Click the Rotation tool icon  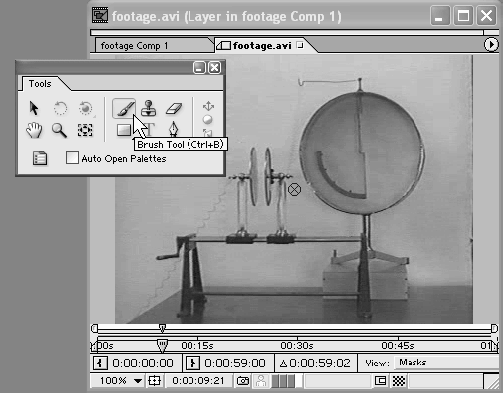click(x=60, y=108)
